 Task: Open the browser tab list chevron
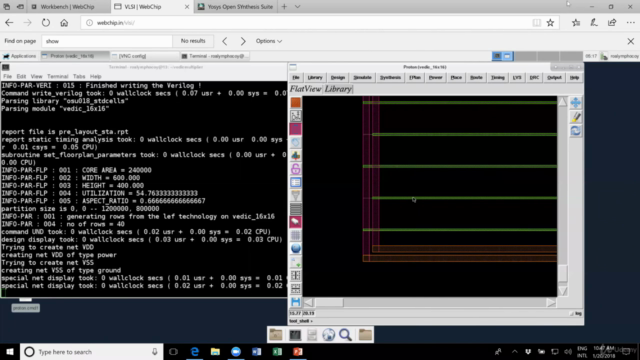(x=298, y=7)
